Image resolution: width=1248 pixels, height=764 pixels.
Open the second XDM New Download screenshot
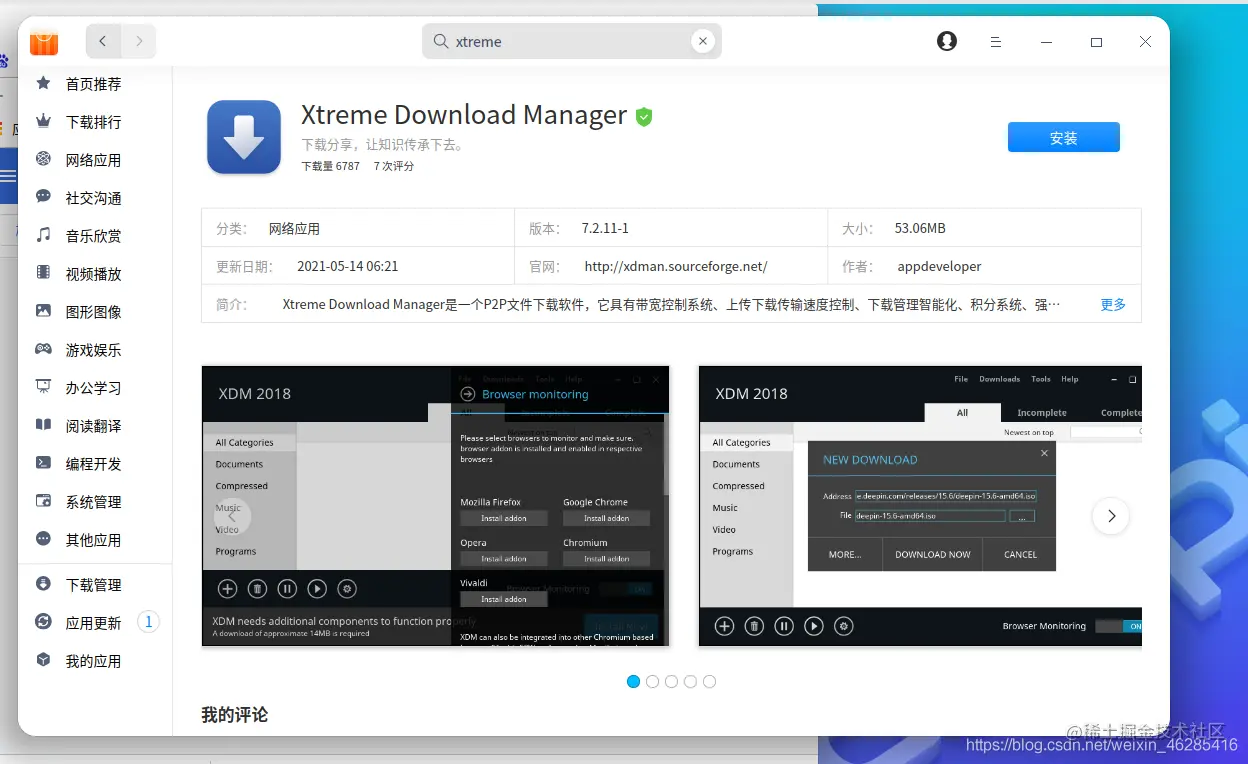pyautogui.click(x=920, y=506)
